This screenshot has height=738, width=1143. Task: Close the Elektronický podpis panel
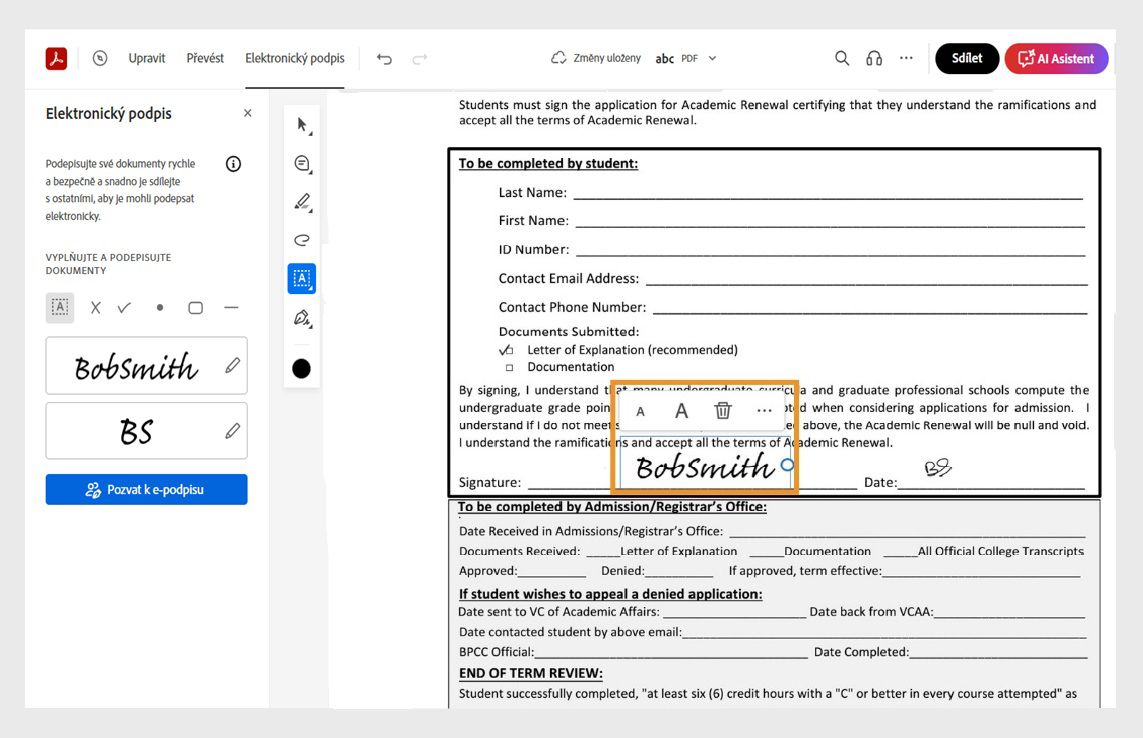tap(248, 113)
